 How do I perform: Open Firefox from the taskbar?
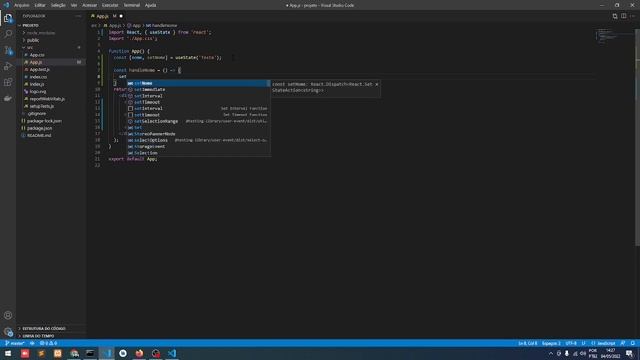139,353
